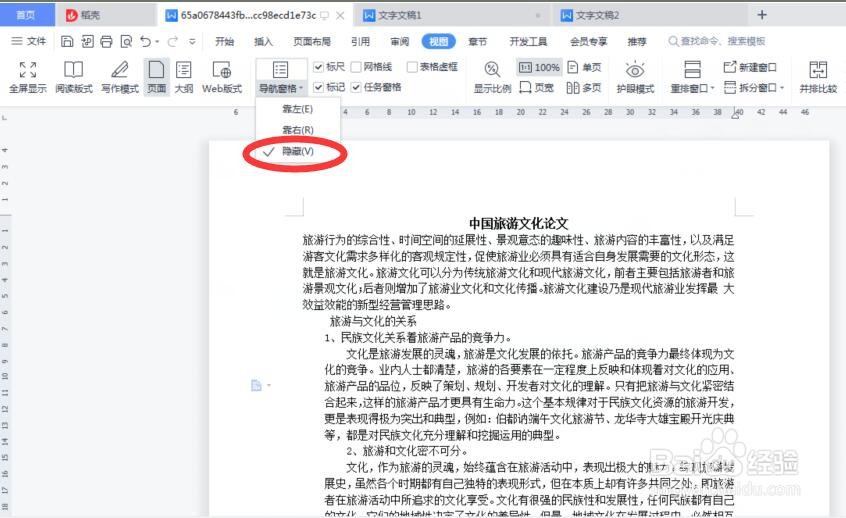Toggle the 任务窗格 task pane checkbox
The height and width of the screenshot is (518, 846).
click(x=356, y=87)
